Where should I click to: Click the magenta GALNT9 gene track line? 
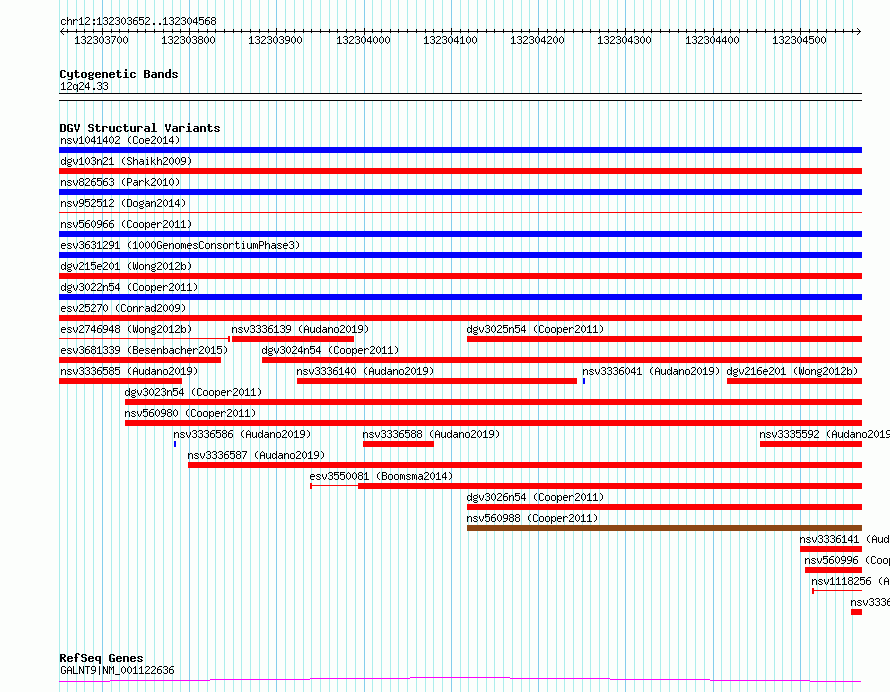(460, 679)
